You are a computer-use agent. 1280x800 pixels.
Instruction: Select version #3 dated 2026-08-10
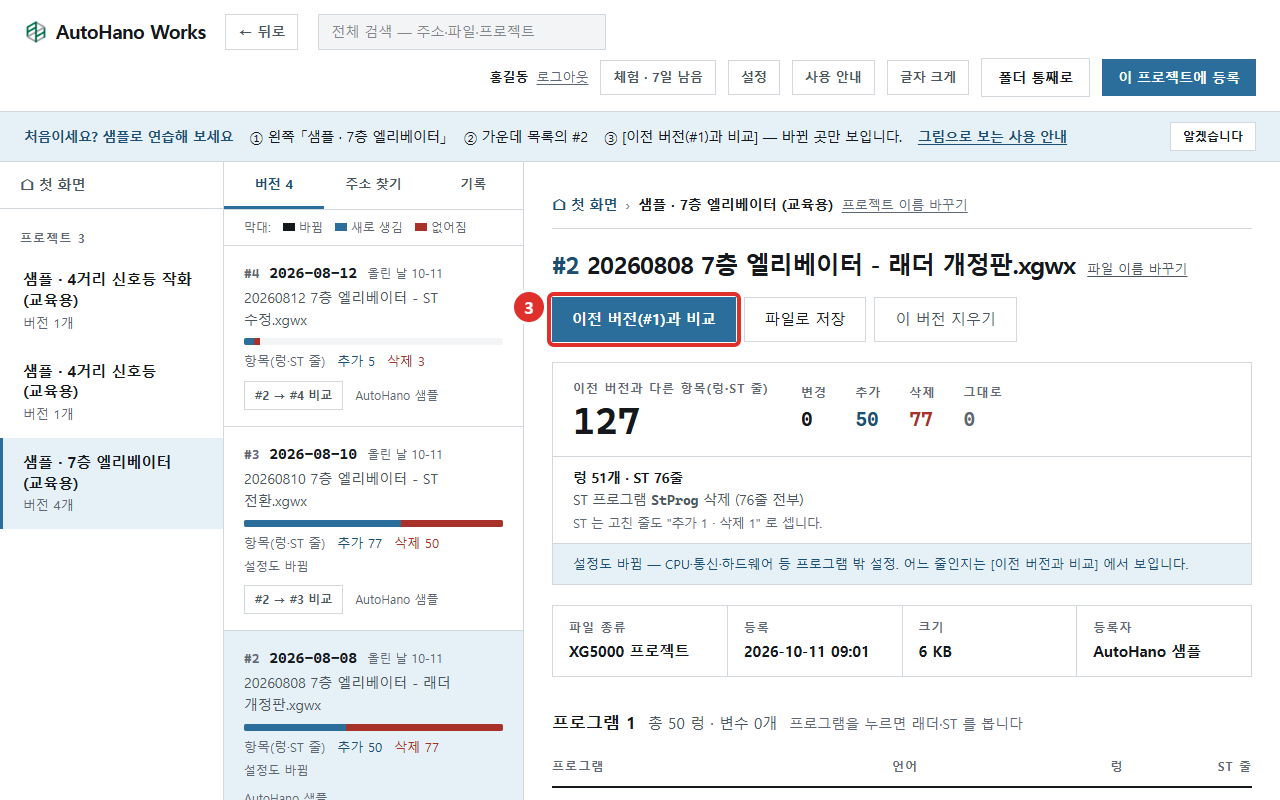click(x=373, y=529)
